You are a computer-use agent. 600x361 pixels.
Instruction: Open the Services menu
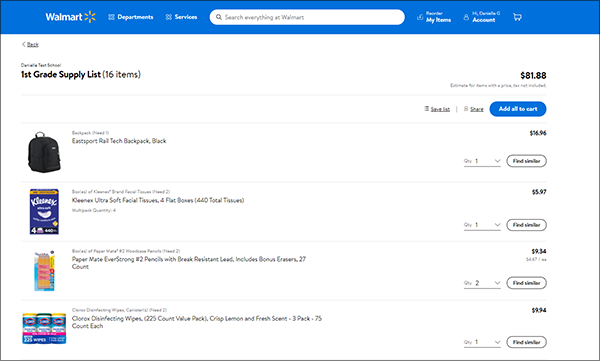click(x=181, y=17)
